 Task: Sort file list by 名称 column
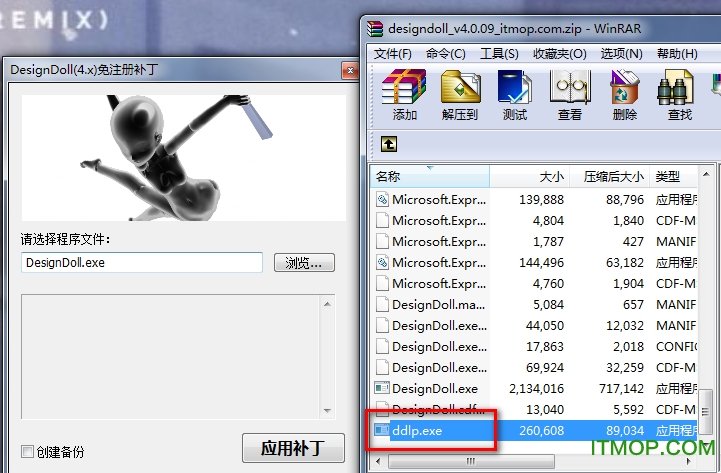pos(430,177)
